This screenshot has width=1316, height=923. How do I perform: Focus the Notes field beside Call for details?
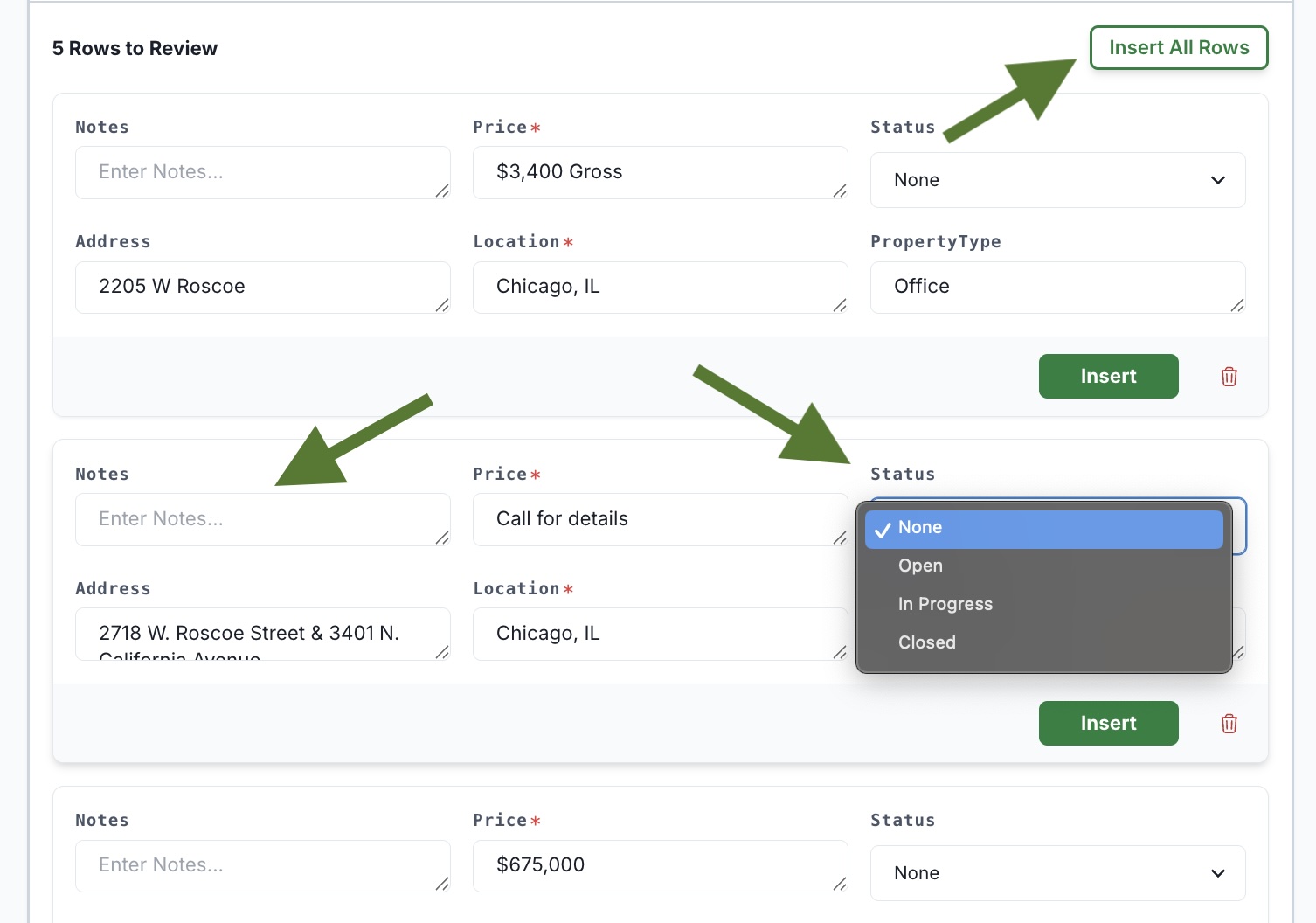(263, 519)
